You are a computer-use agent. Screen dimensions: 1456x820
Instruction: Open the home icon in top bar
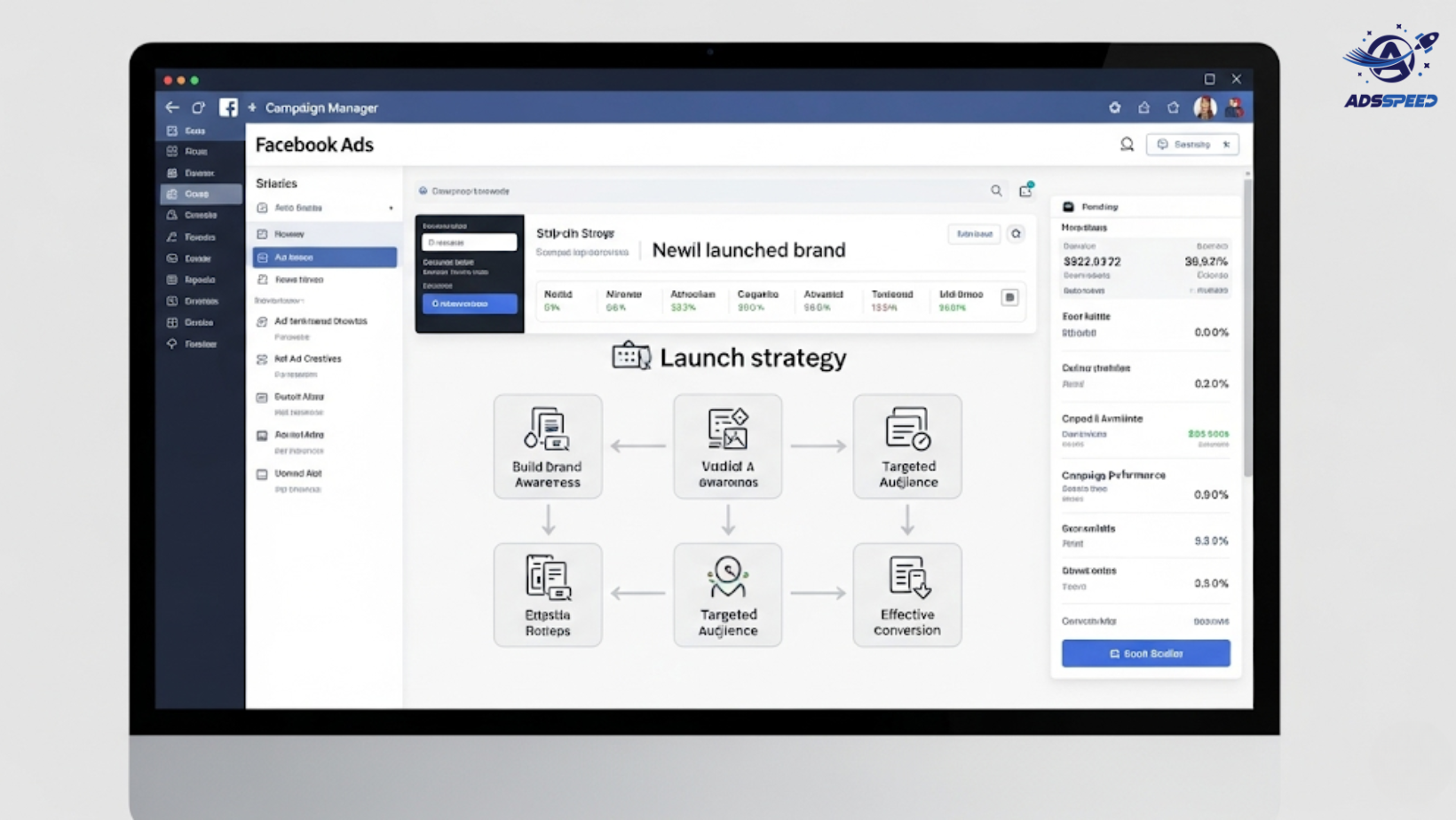1143,107
